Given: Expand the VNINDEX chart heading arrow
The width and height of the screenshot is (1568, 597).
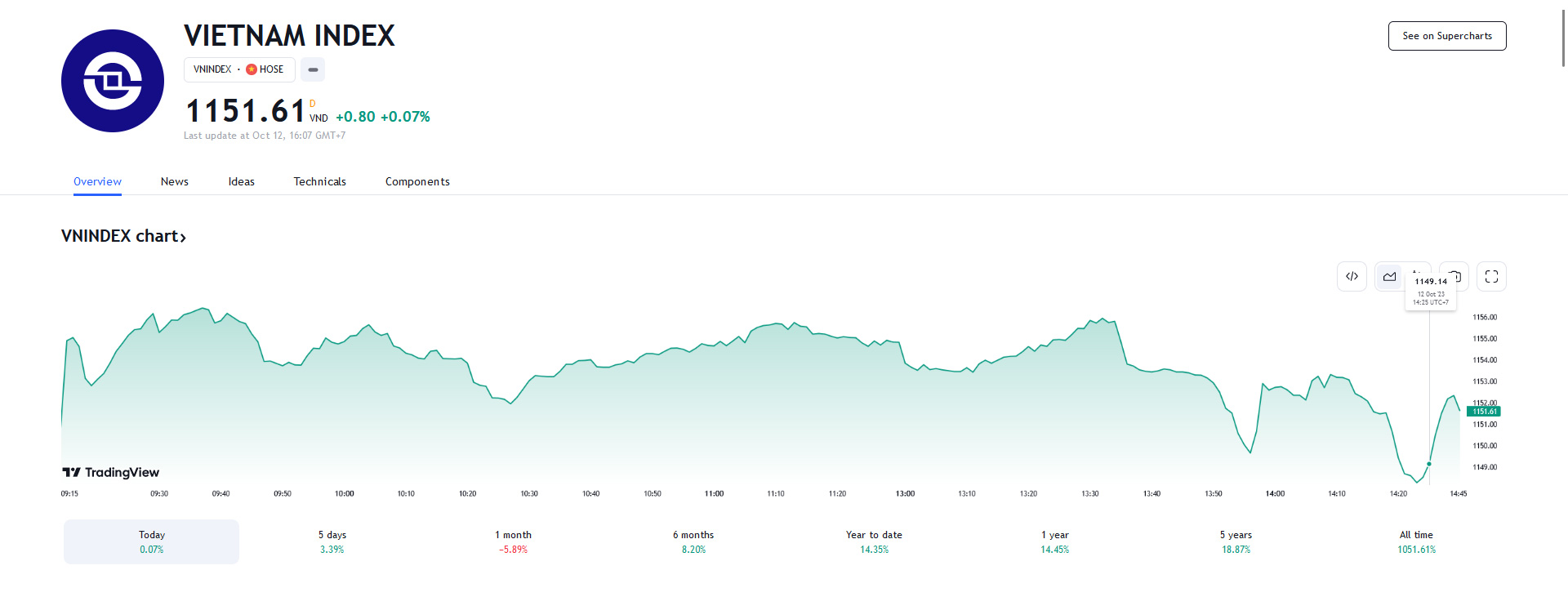Looking at the screenshot, I should click(183, 238).
